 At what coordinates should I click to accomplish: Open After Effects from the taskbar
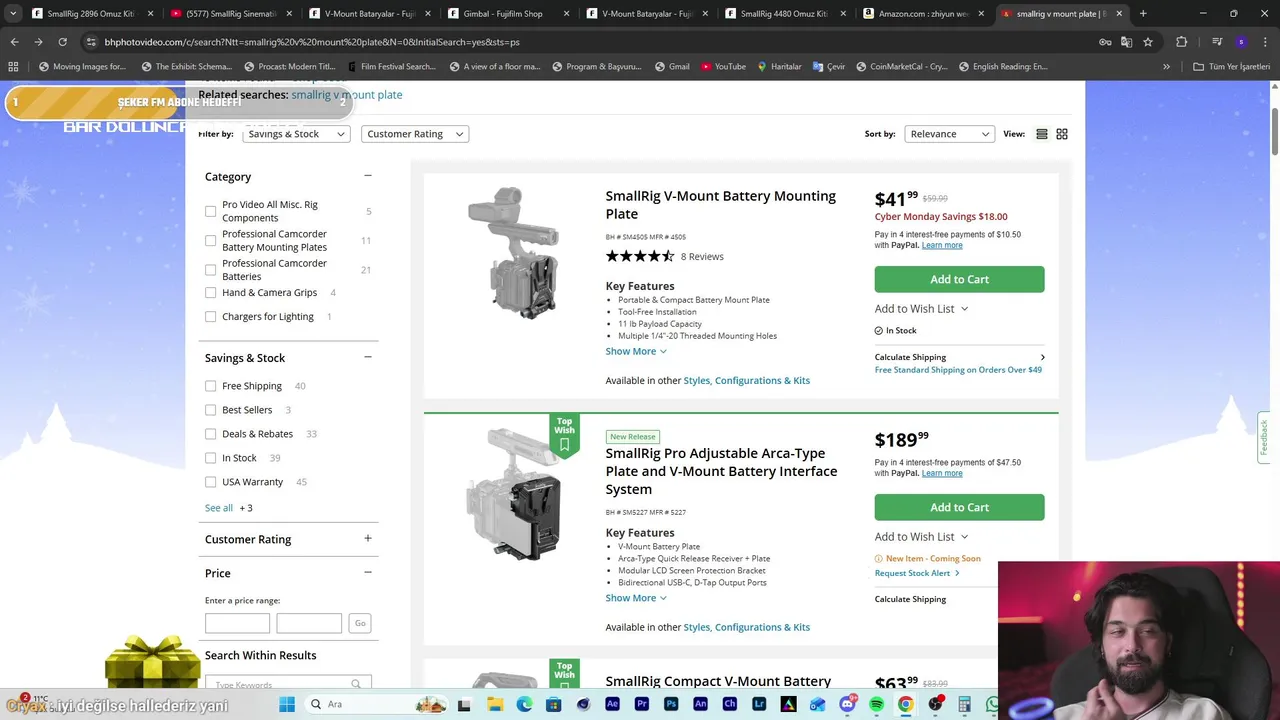[x=612, y=704]
